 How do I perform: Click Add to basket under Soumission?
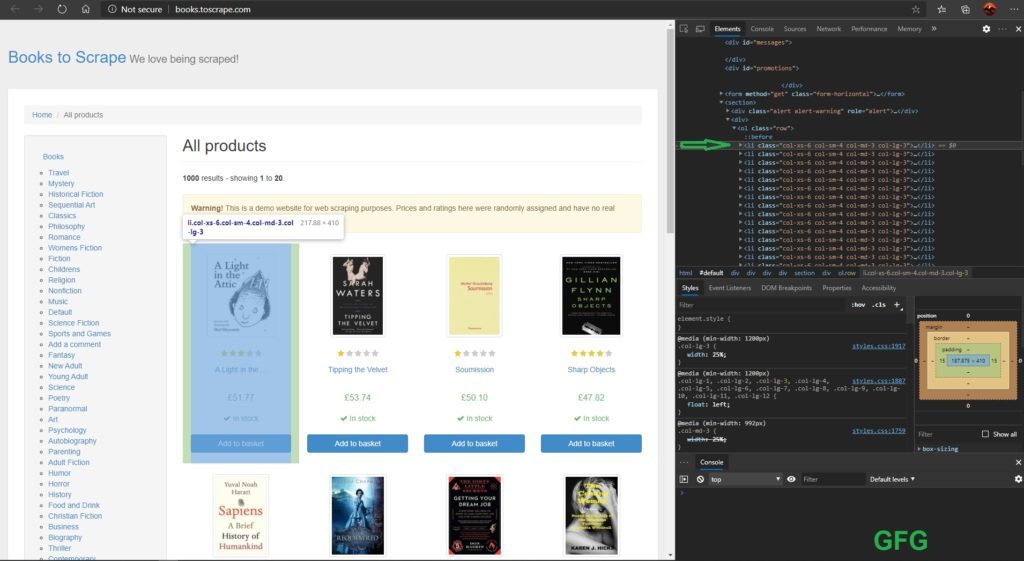(474, 443)
